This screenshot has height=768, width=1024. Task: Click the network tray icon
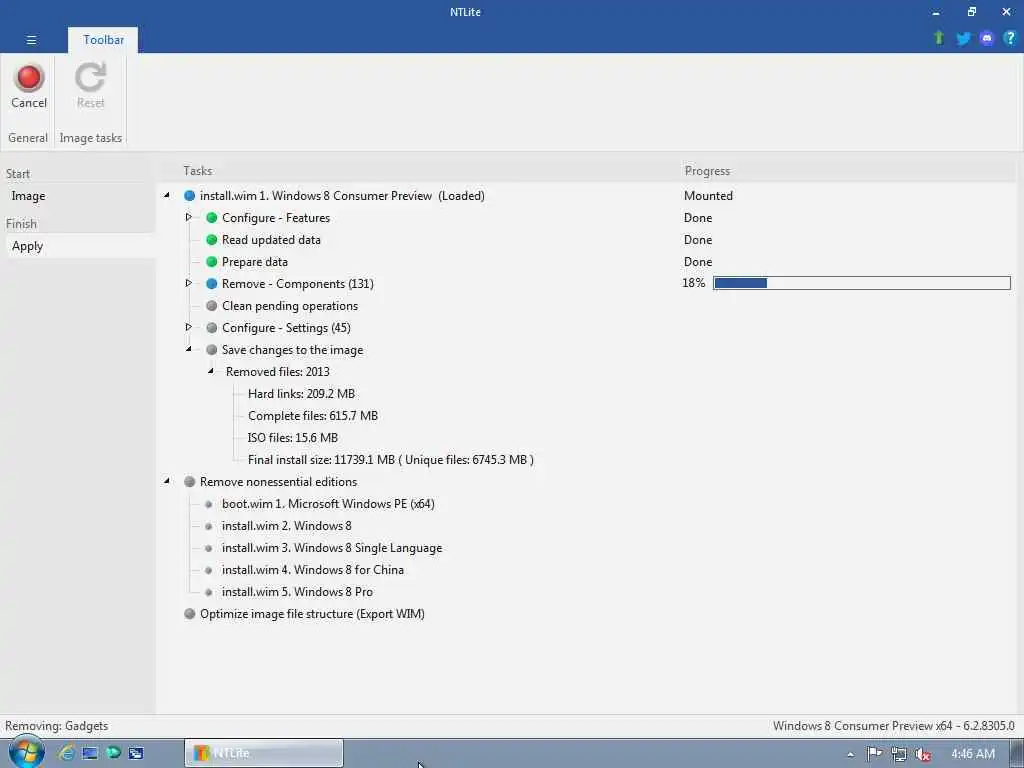point(899,754)
